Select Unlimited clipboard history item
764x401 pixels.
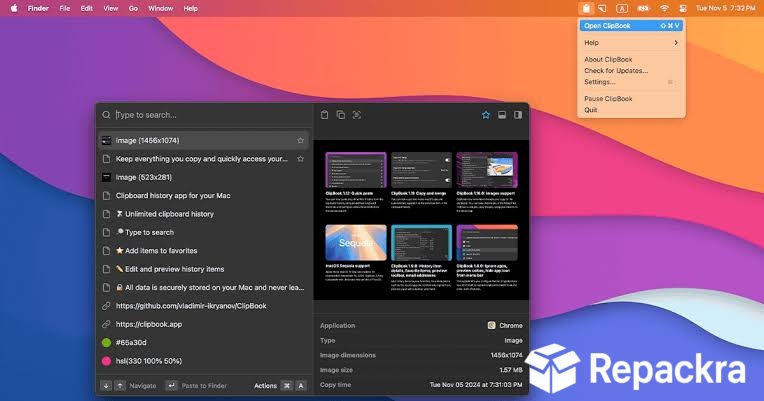pyautogui.click(x=204, y=214)
